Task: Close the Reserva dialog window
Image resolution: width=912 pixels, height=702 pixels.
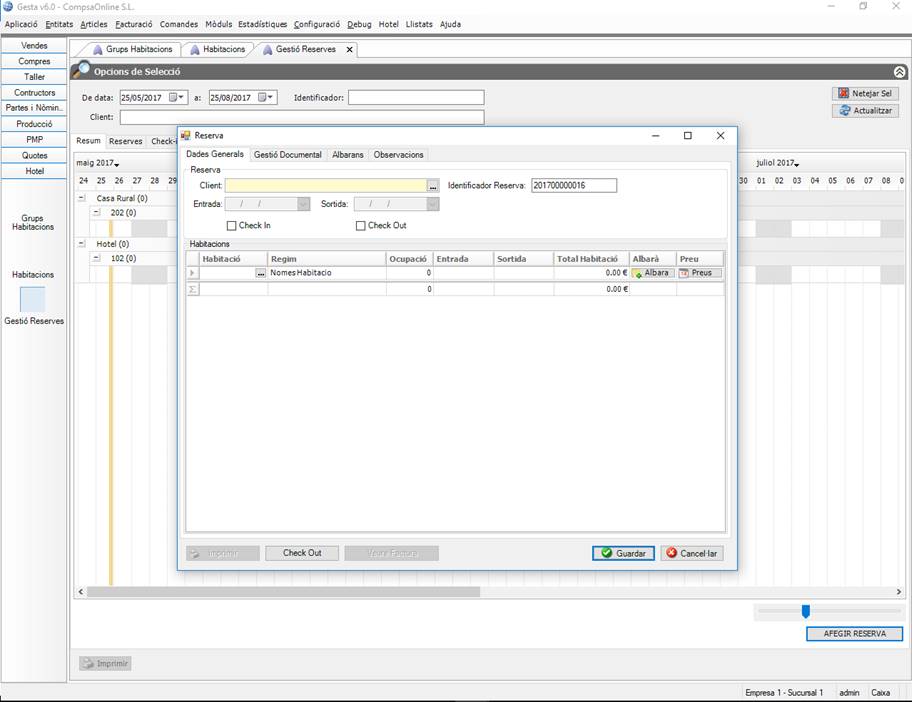Action: click(x=720, y=136)
